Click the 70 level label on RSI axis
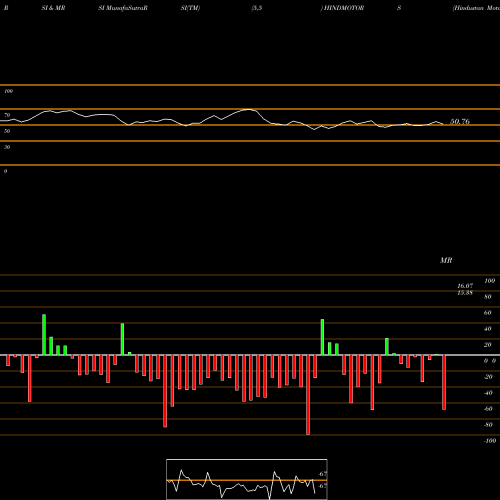Image resolution: width=500 pixels, height=500 pixels. tap(7, 115)
